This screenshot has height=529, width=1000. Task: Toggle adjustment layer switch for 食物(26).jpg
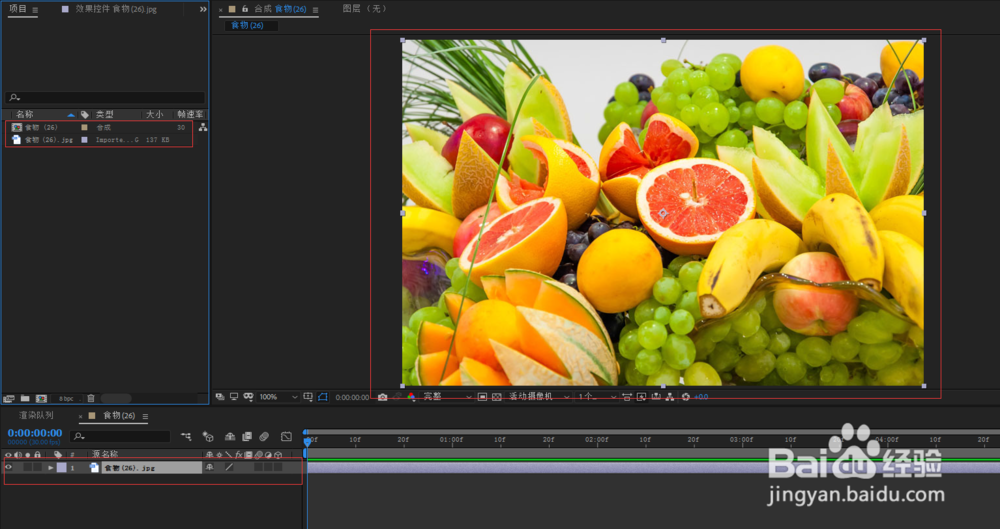pyautogui.click(x=268, y=468)
